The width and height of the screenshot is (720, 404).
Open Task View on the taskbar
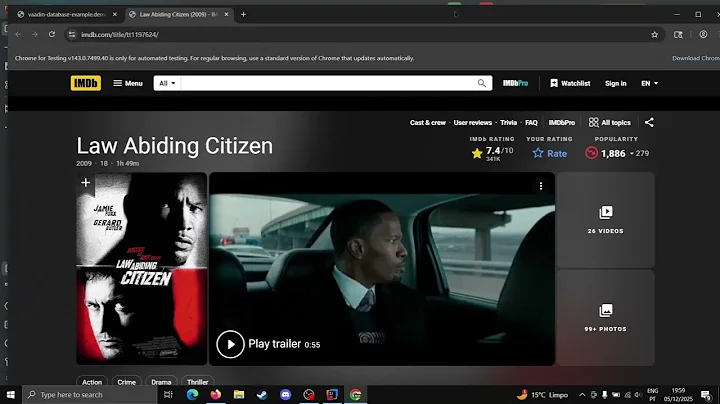(168, 395)
